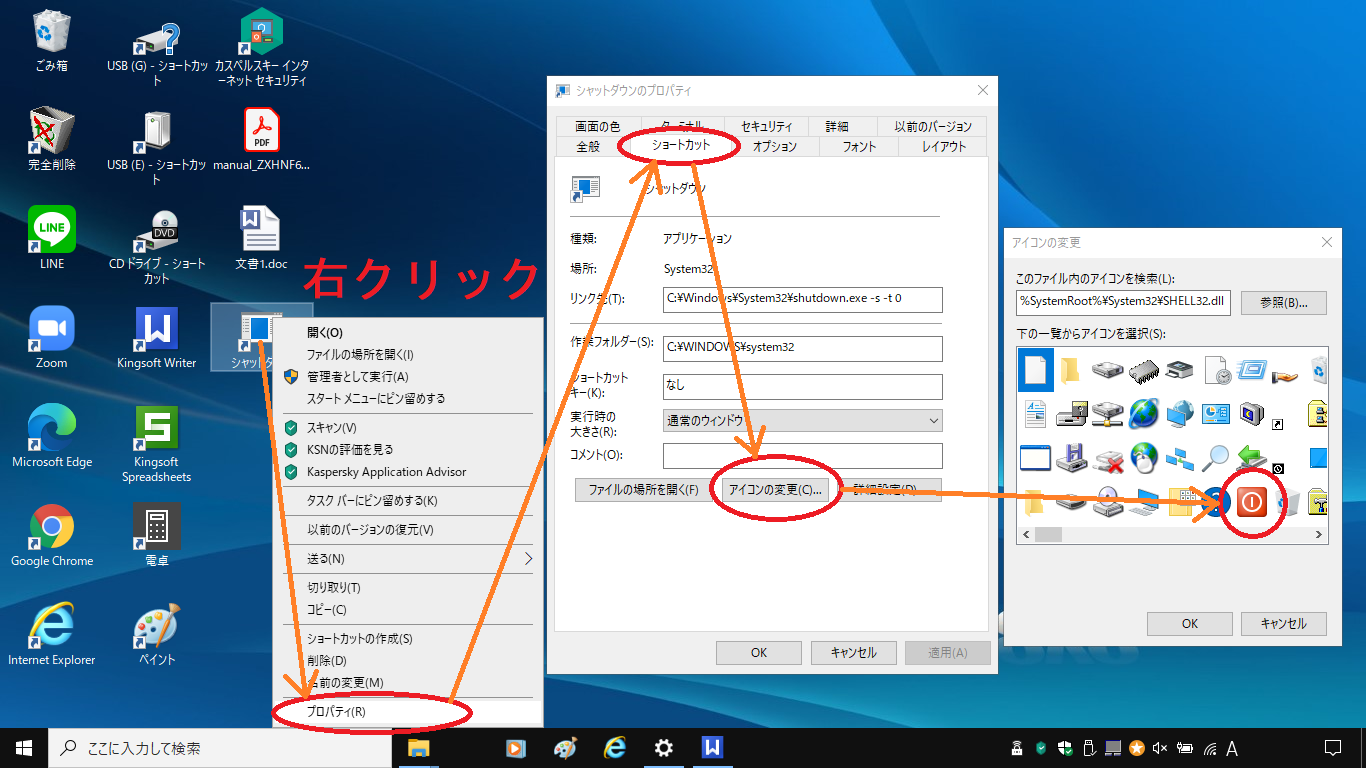1366x768 pixels.
Task: Switch to the オプション tab
Action: tap(775, 146)
